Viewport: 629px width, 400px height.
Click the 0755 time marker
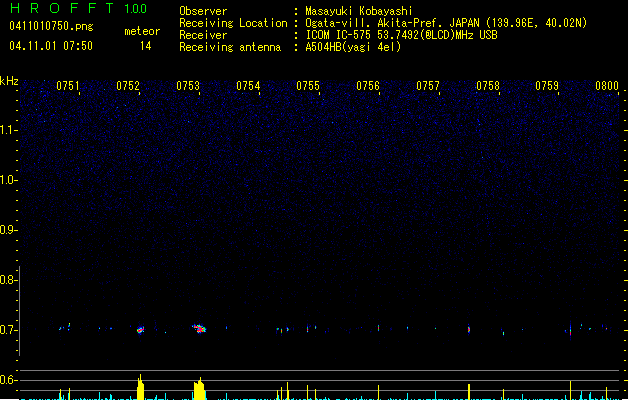pos(308,86)
